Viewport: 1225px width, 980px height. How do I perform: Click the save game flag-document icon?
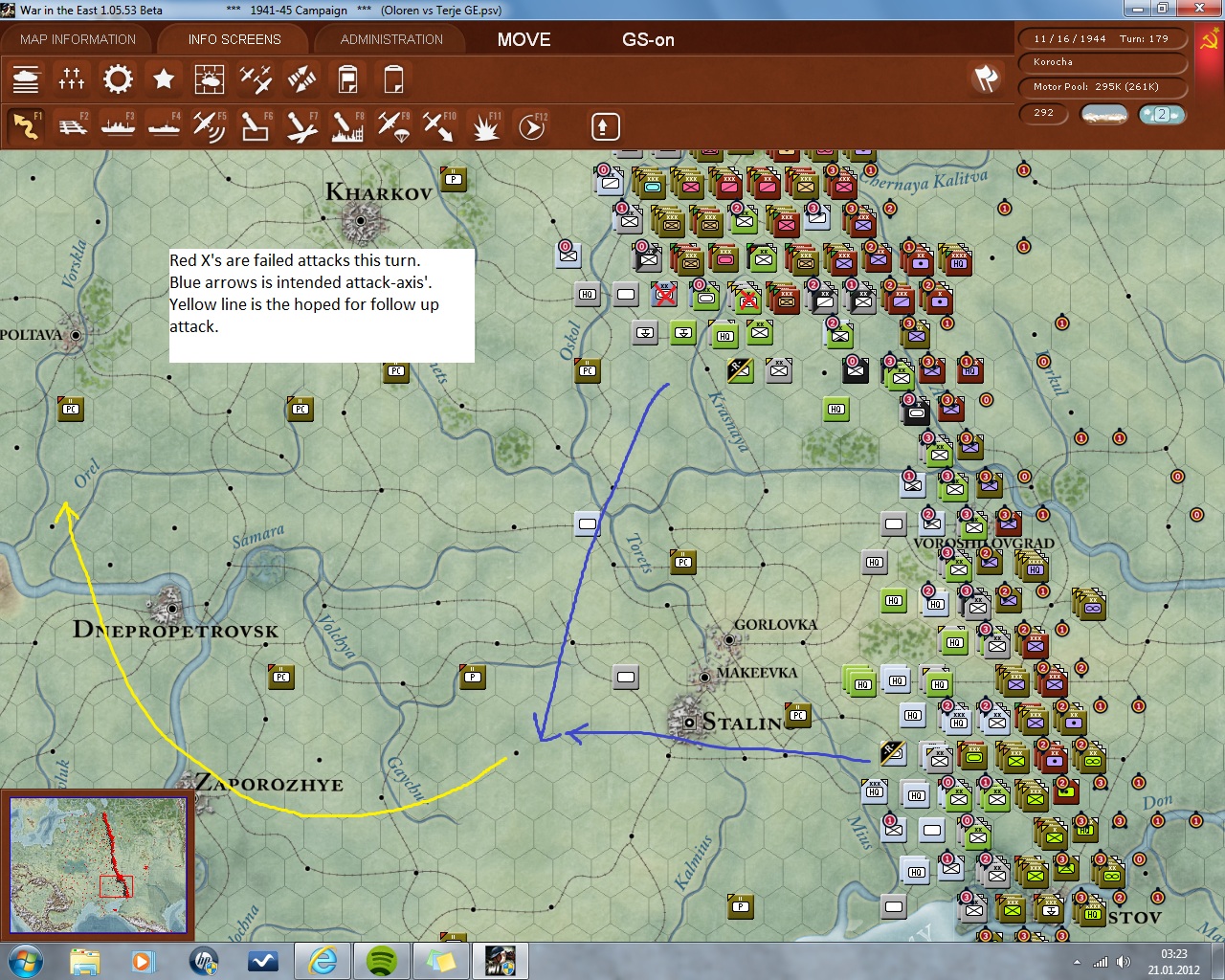[347, 78]
